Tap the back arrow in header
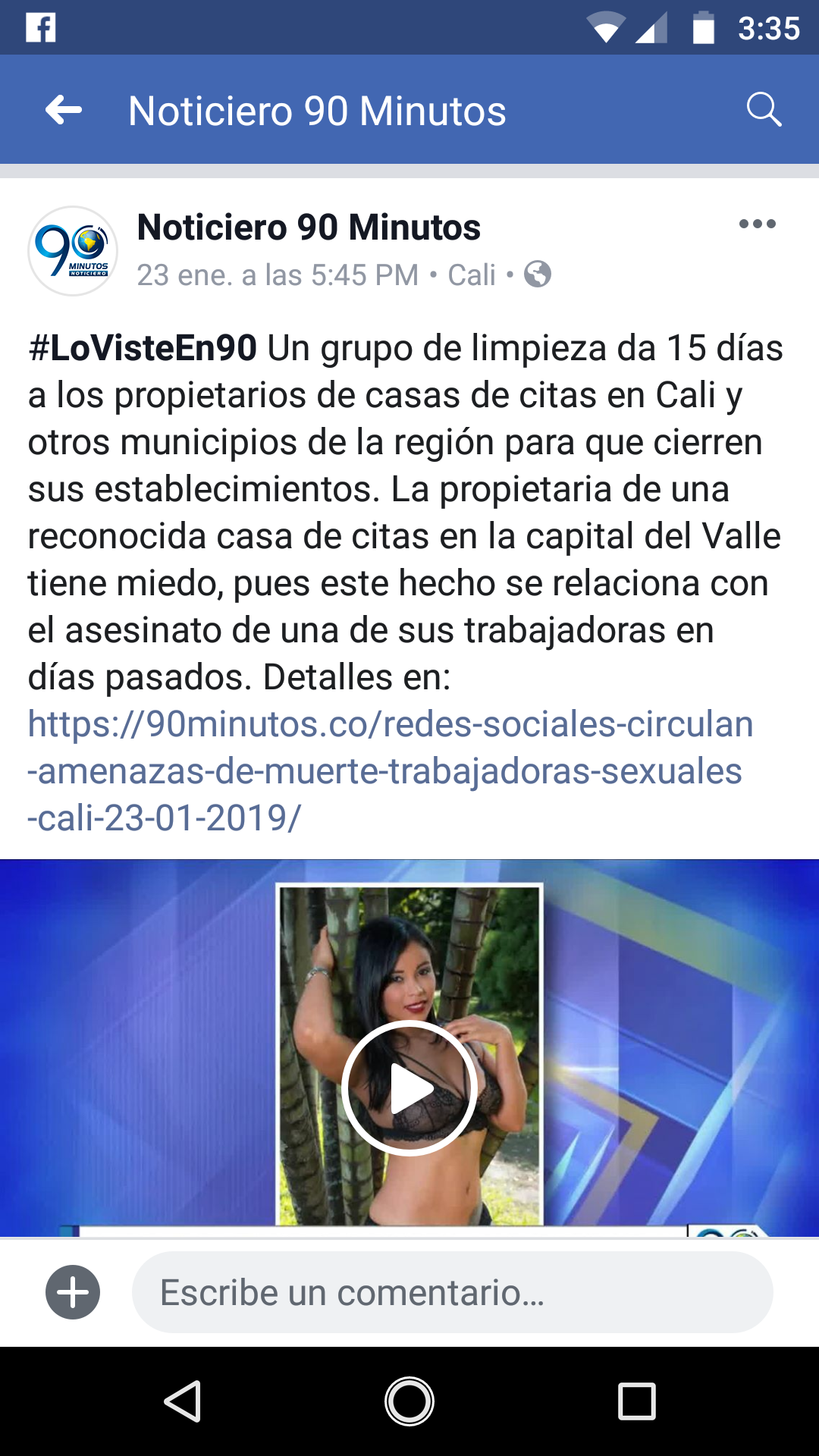Viewport: 819px width, 1456px height. click(x=64, y=111)
